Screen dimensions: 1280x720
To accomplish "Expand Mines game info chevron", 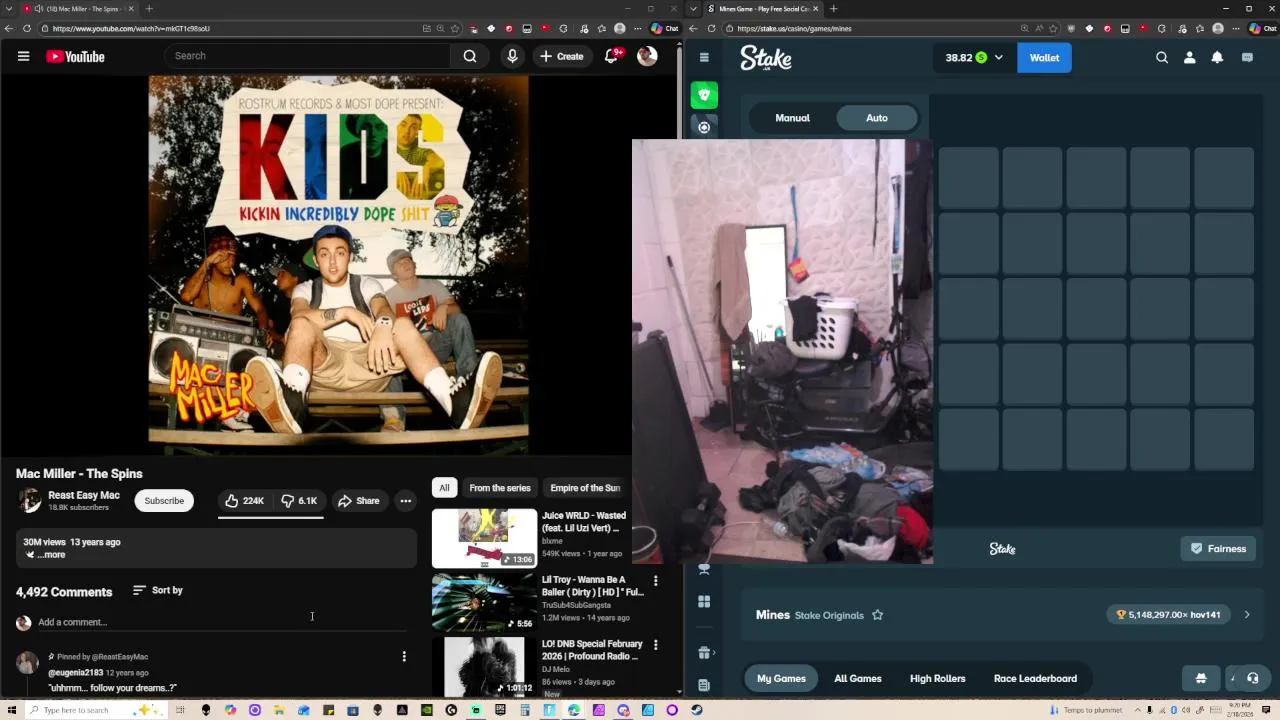I will 1247,615.
